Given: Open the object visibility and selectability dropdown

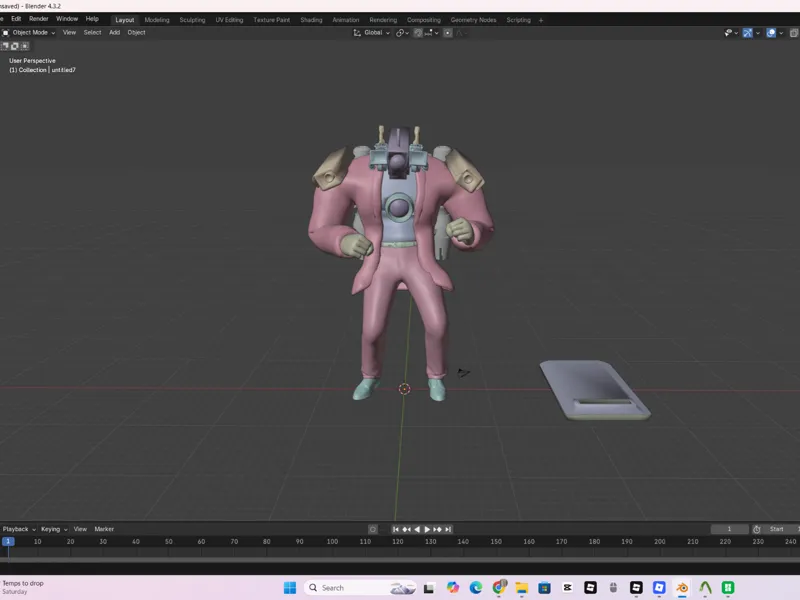Looking at the screenshot, I should click(x=731, y=33).
